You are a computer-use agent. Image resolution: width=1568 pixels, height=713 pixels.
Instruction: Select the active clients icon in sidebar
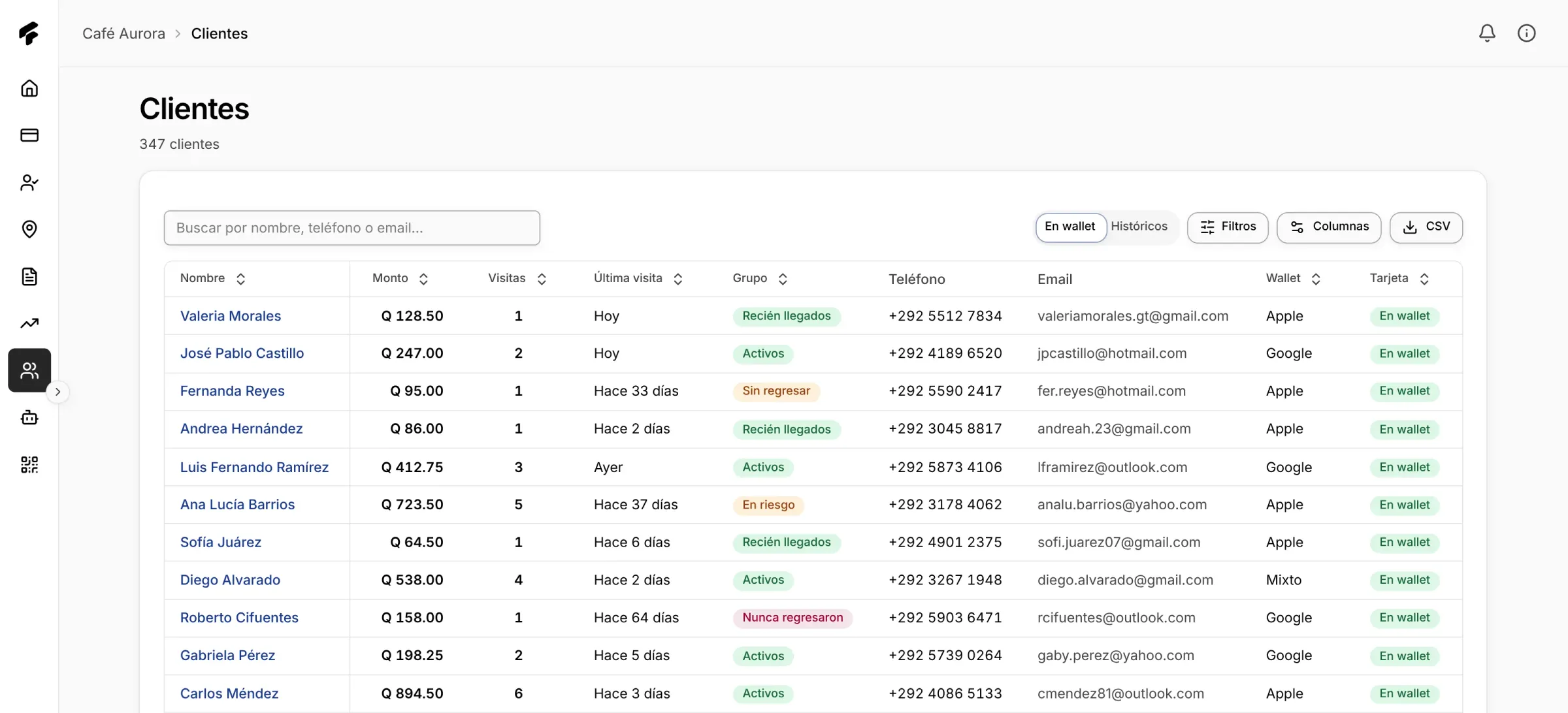click(29, 370)
